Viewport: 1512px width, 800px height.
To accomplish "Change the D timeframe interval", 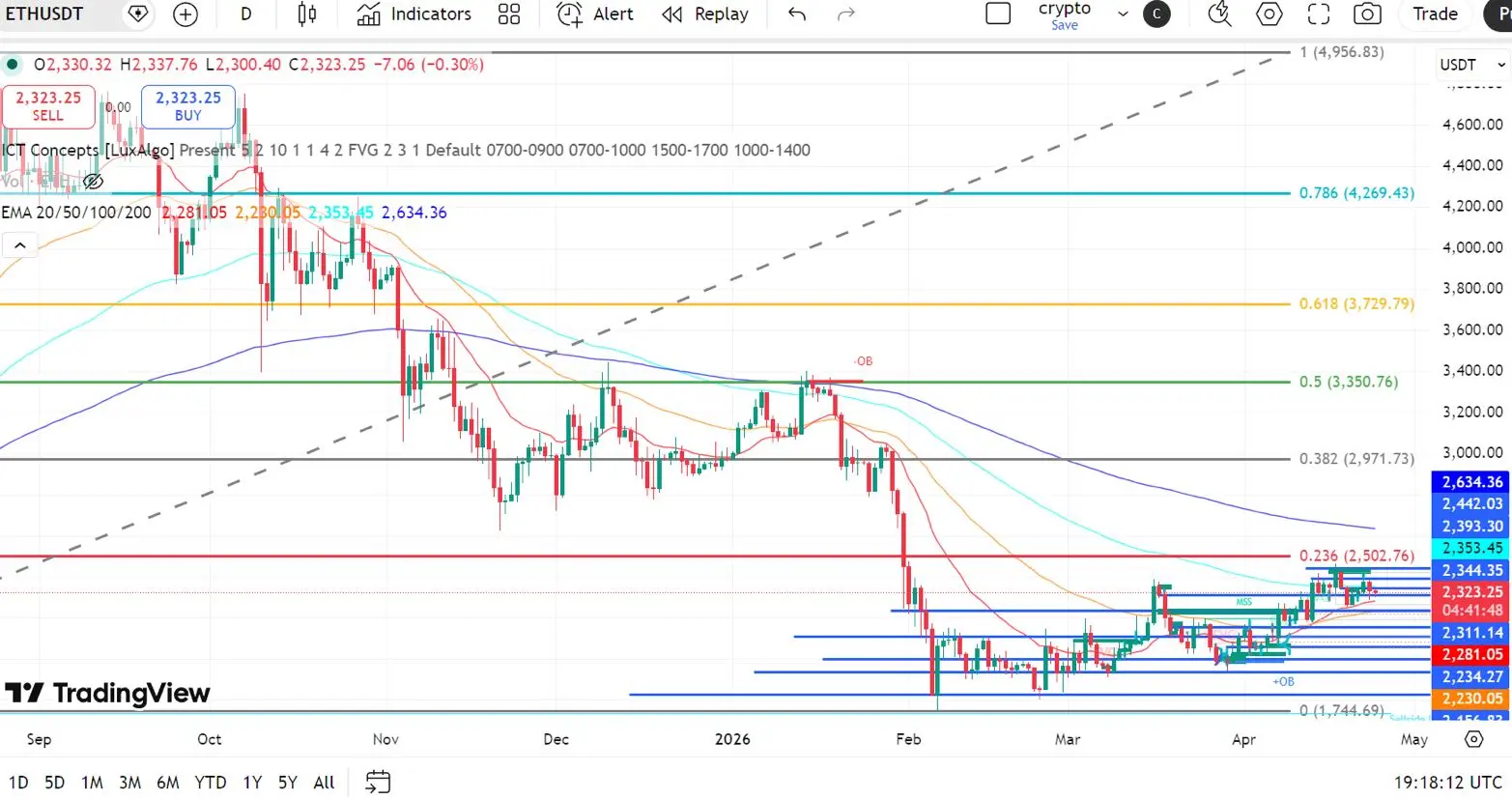I will click(246, 14).
